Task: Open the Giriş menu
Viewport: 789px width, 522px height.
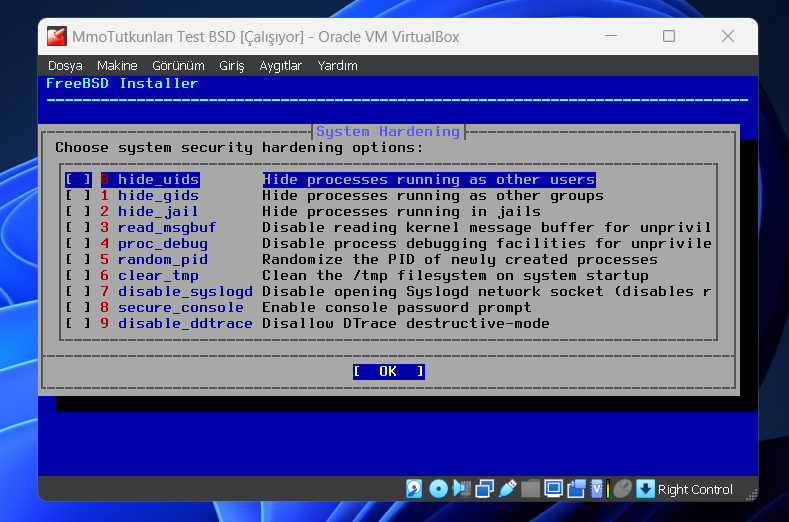Action: (231, 66)
